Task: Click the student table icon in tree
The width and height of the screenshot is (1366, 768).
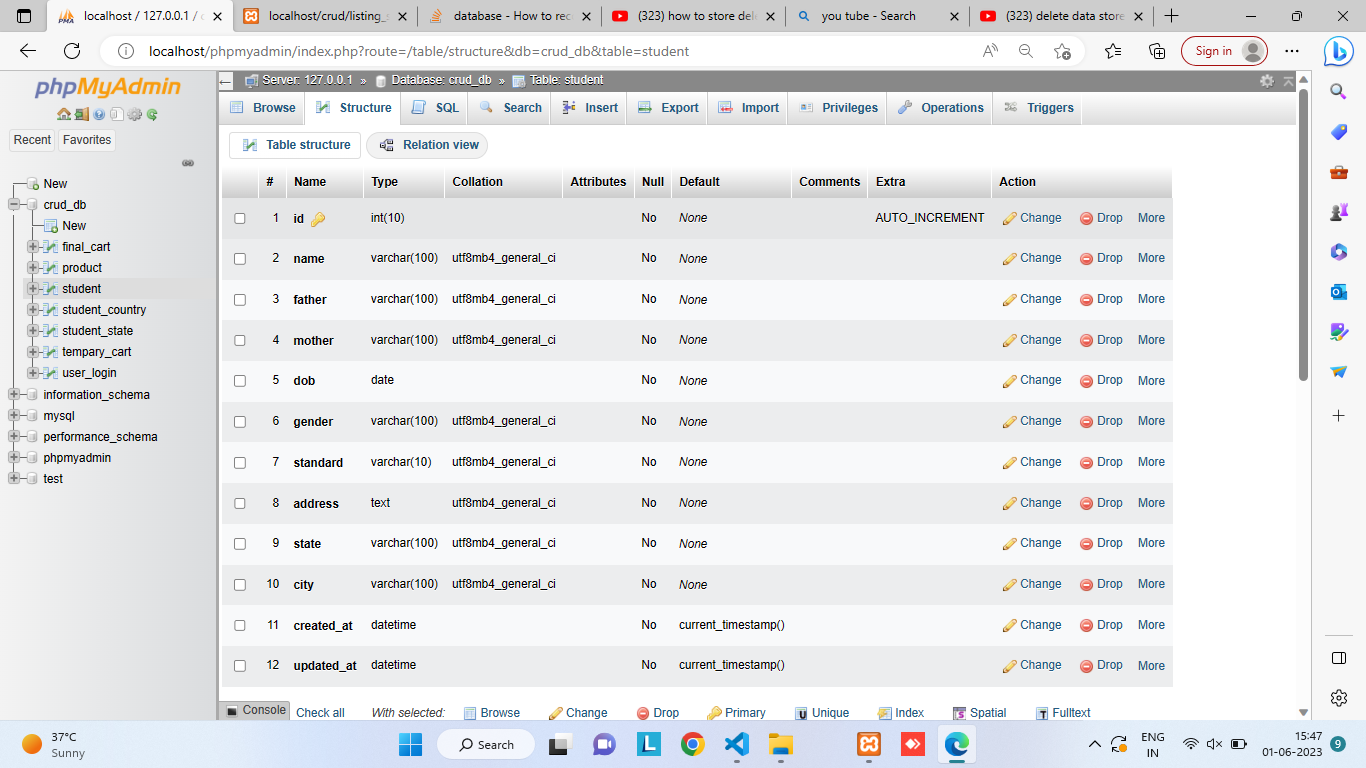Action: pyautogui.click(x=50, y=289)
